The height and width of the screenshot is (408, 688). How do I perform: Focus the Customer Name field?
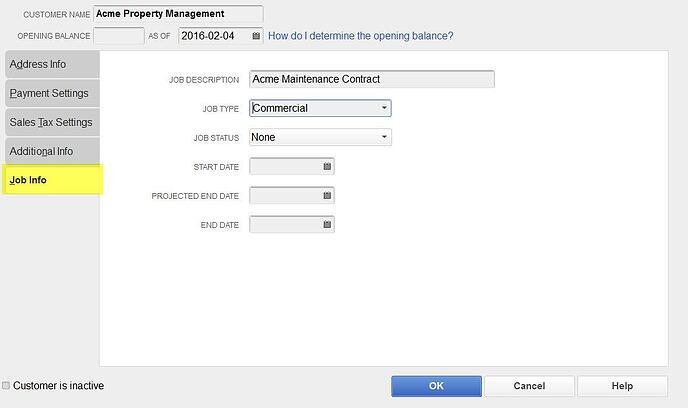point(178,14)
